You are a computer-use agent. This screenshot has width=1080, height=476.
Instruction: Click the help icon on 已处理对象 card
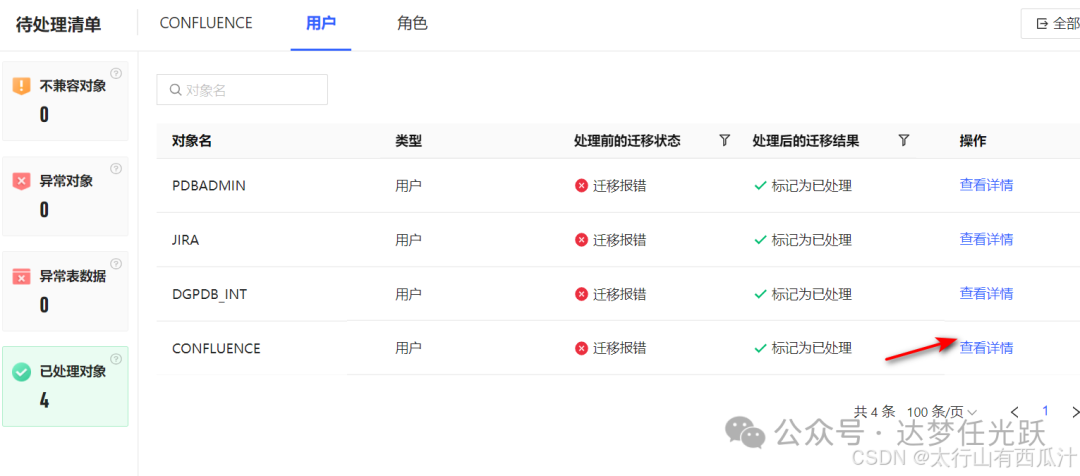coord(116,359)
